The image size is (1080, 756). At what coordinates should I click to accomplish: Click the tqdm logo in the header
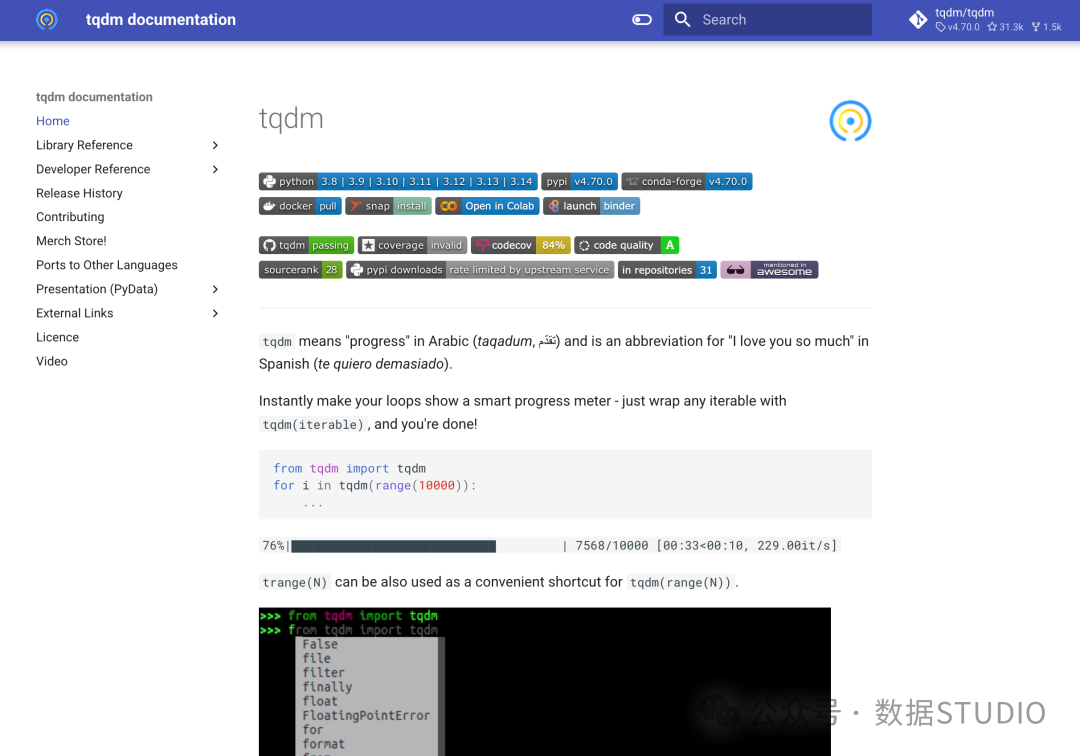[47, 19]
